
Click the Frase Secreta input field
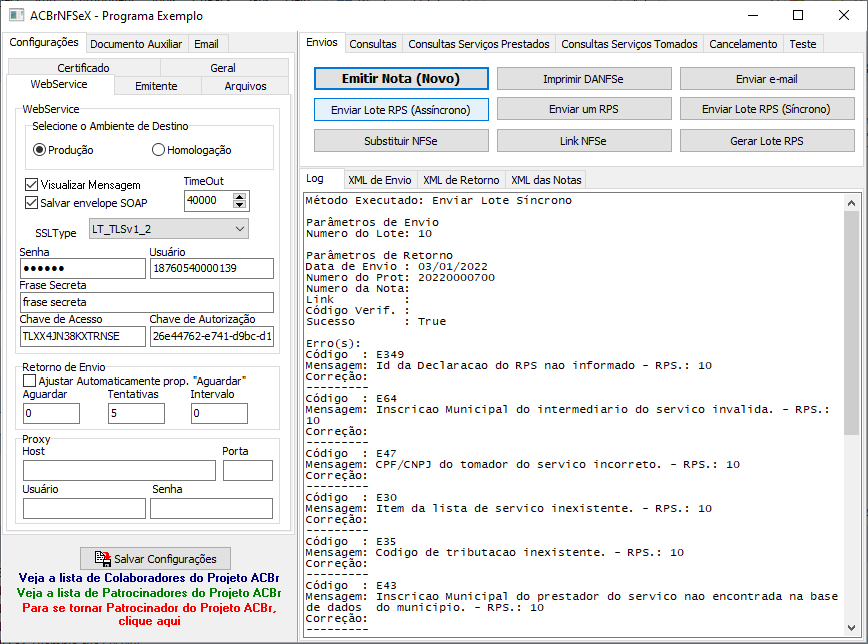click(147, 302)
